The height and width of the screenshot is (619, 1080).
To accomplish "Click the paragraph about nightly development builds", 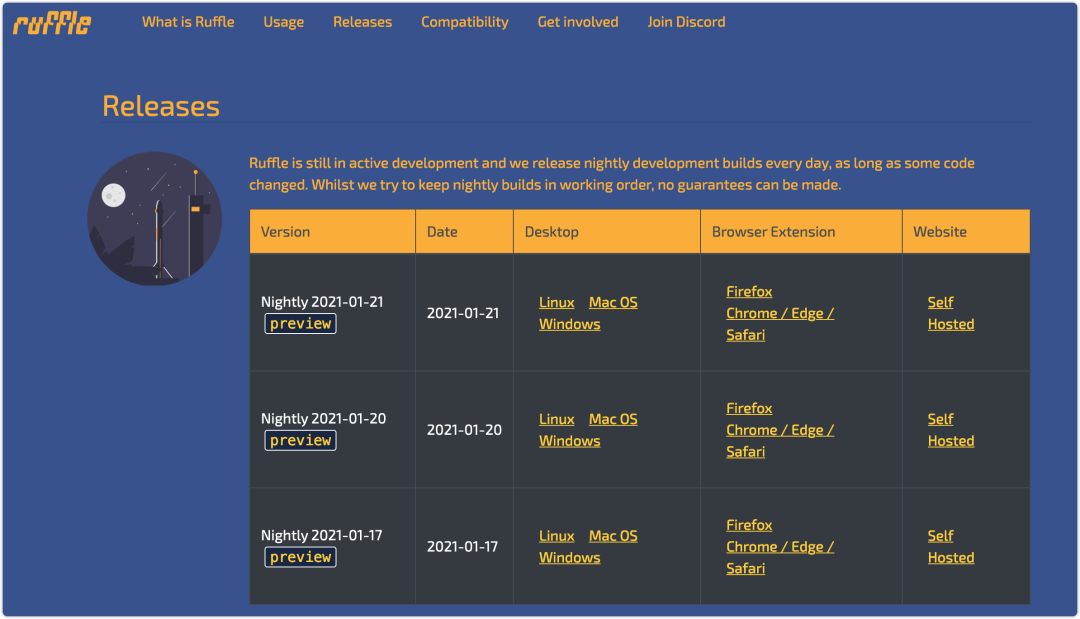I will [612, 174].
